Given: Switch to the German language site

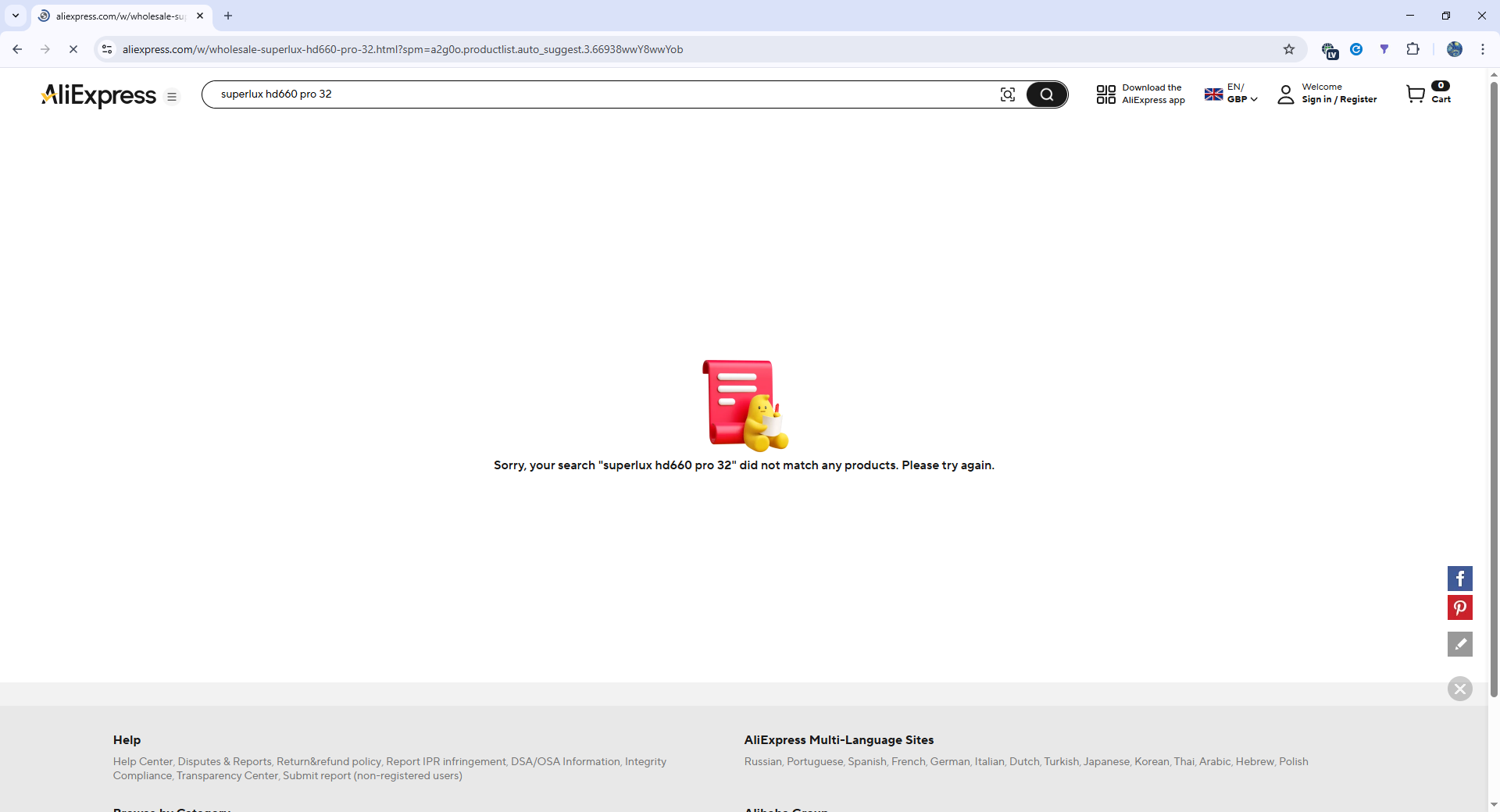Looking at the screenshot, I should pyautogui.click(x=949, y=761).
